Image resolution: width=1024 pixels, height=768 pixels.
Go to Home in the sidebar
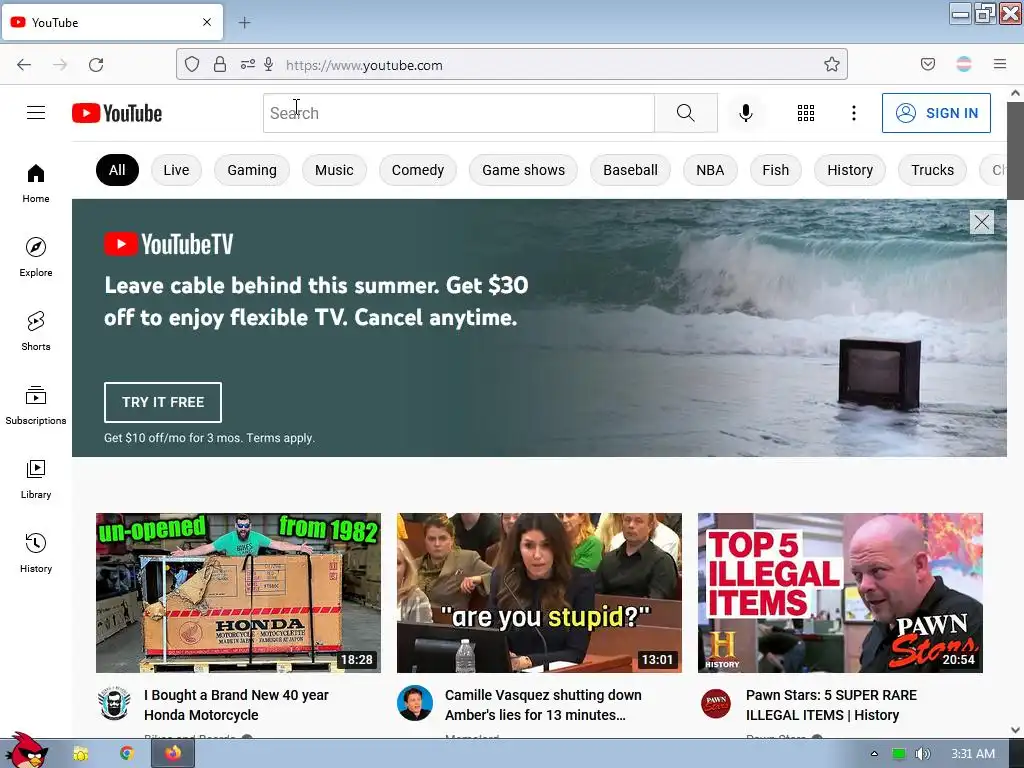point(36,184)
